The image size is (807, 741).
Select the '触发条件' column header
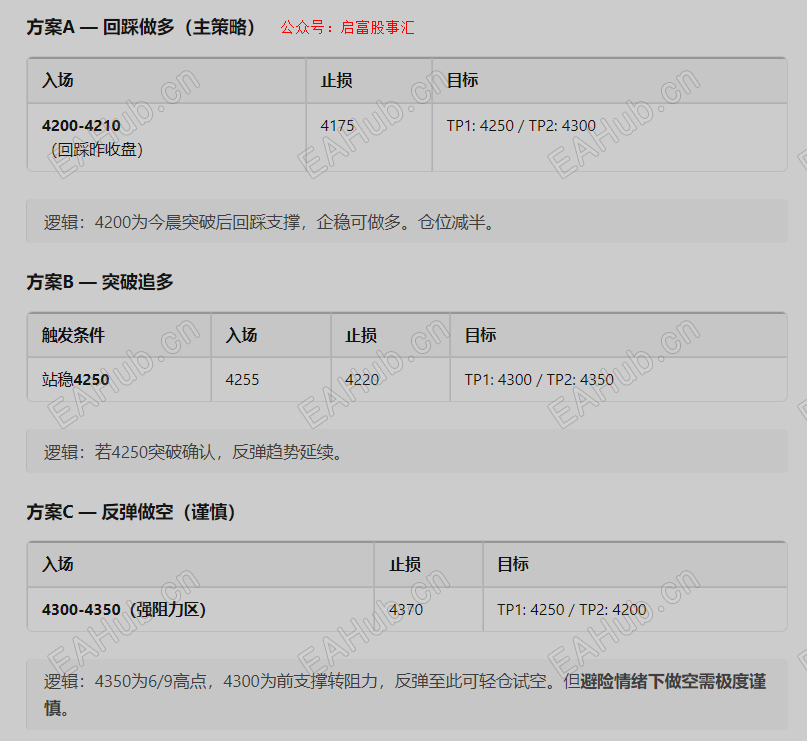click(73, 336)
